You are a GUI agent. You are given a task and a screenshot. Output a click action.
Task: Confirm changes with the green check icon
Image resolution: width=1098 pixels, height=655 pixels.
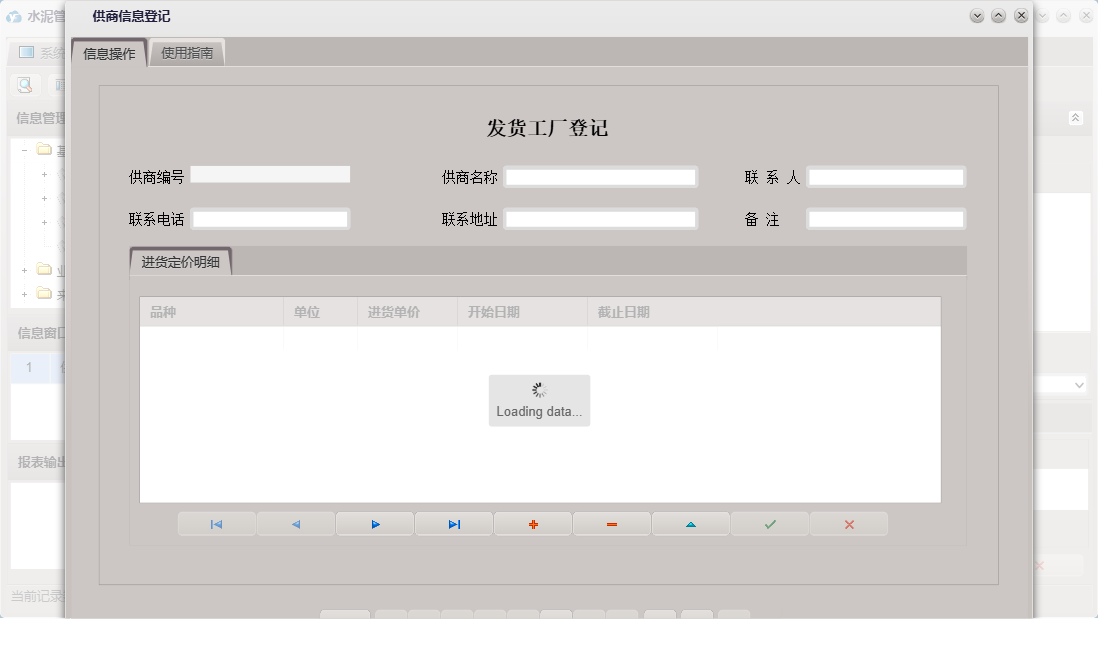(770, 523)
